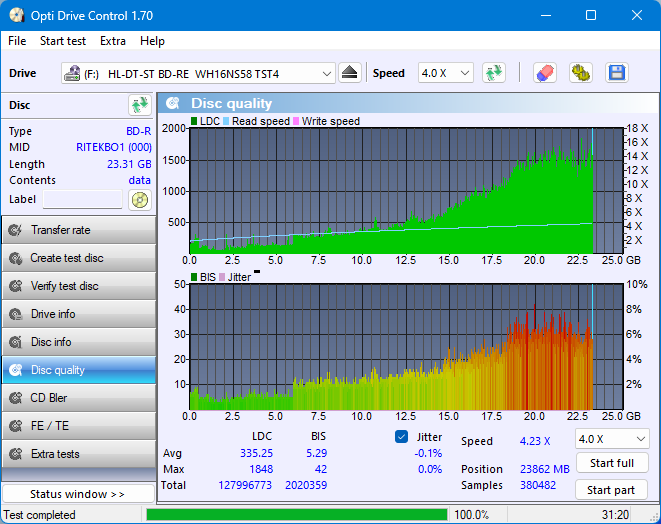Click the Disc quality header icon
Image resolution: width=661 pixels, height=524 pixels.
(x=173, y=103)
